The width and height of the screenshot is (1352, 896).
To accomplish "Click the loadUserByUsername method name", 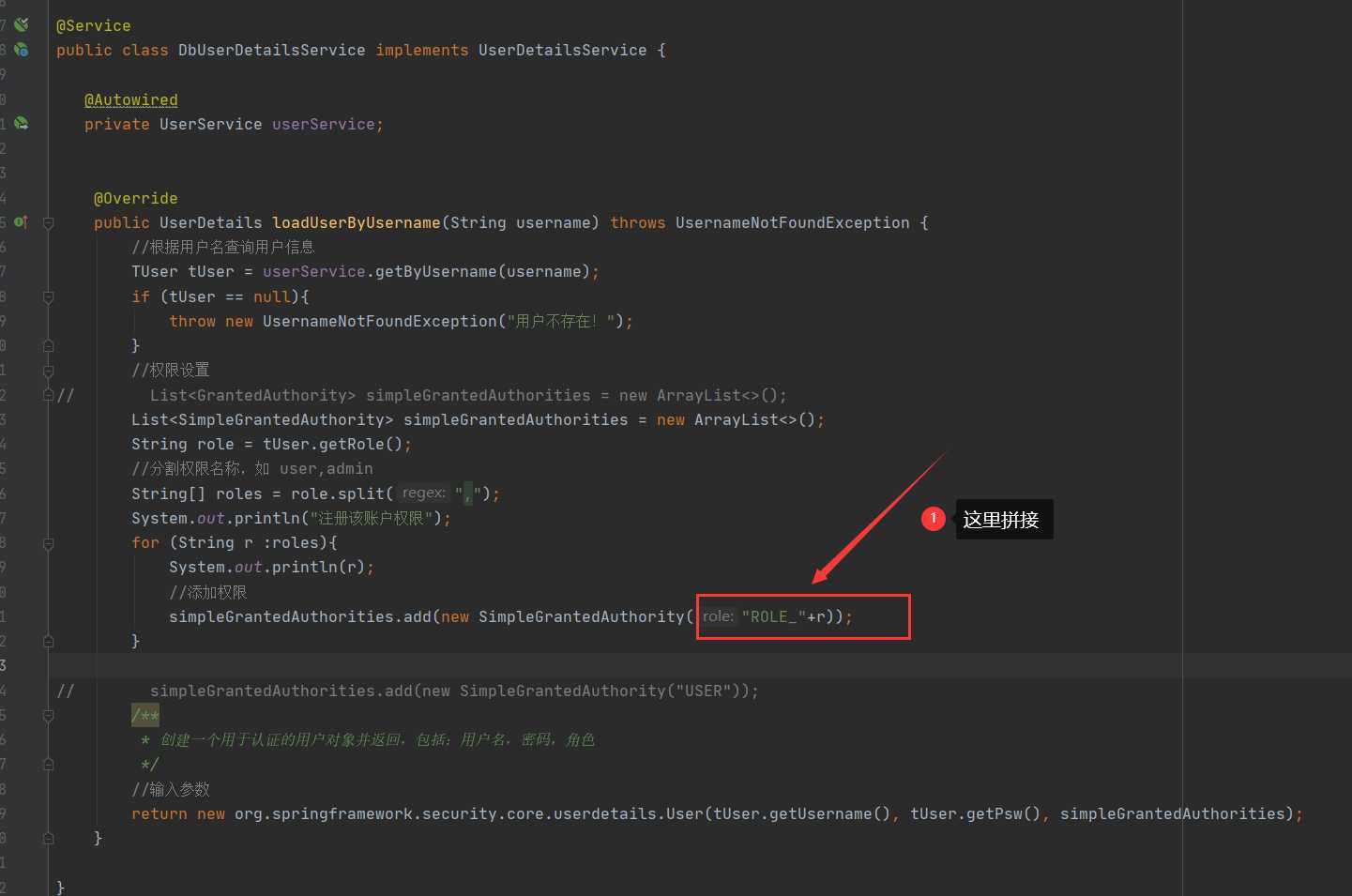I will point(357,222).
